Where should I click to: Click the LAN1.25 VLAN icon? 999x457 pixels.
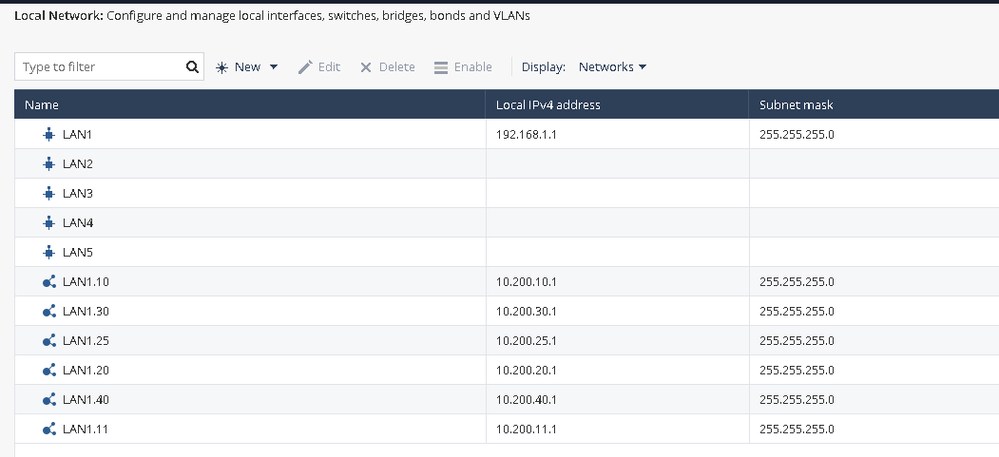49,341
